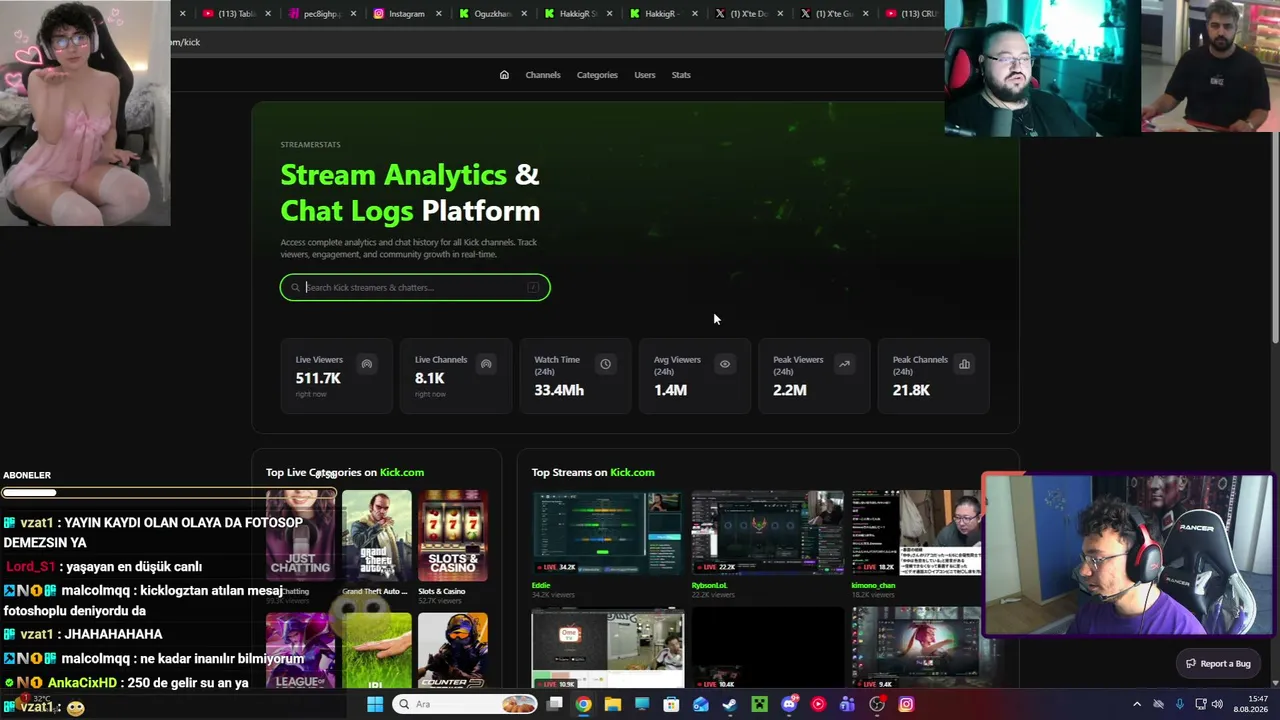
Task: Open the clock showing 15:47
Action: tap(1251, 704)
